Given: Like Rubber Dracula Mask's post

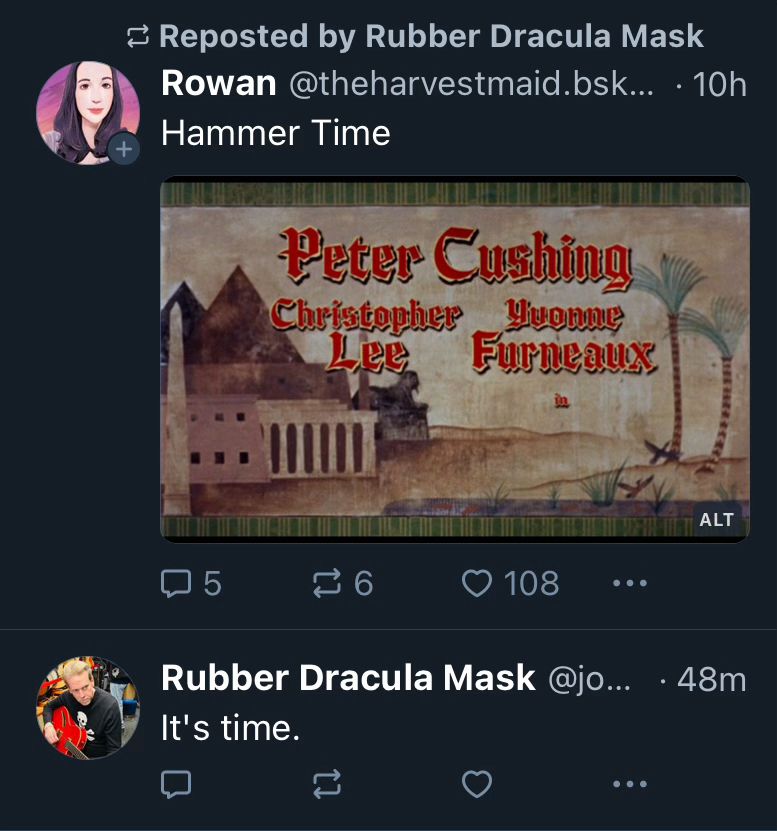Looking at the screenshot, I should pyautogui.click(x=477, y=784).
